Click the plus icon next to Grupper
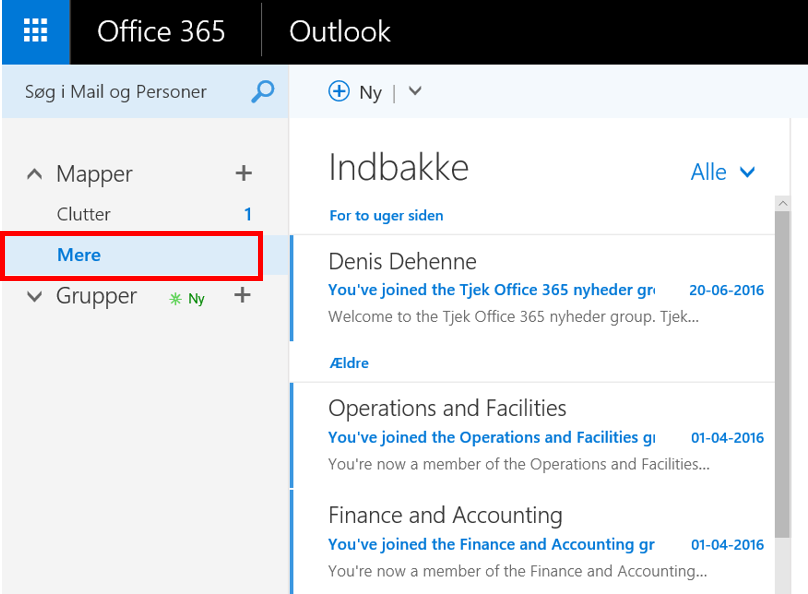 click(x=242, y=296)
